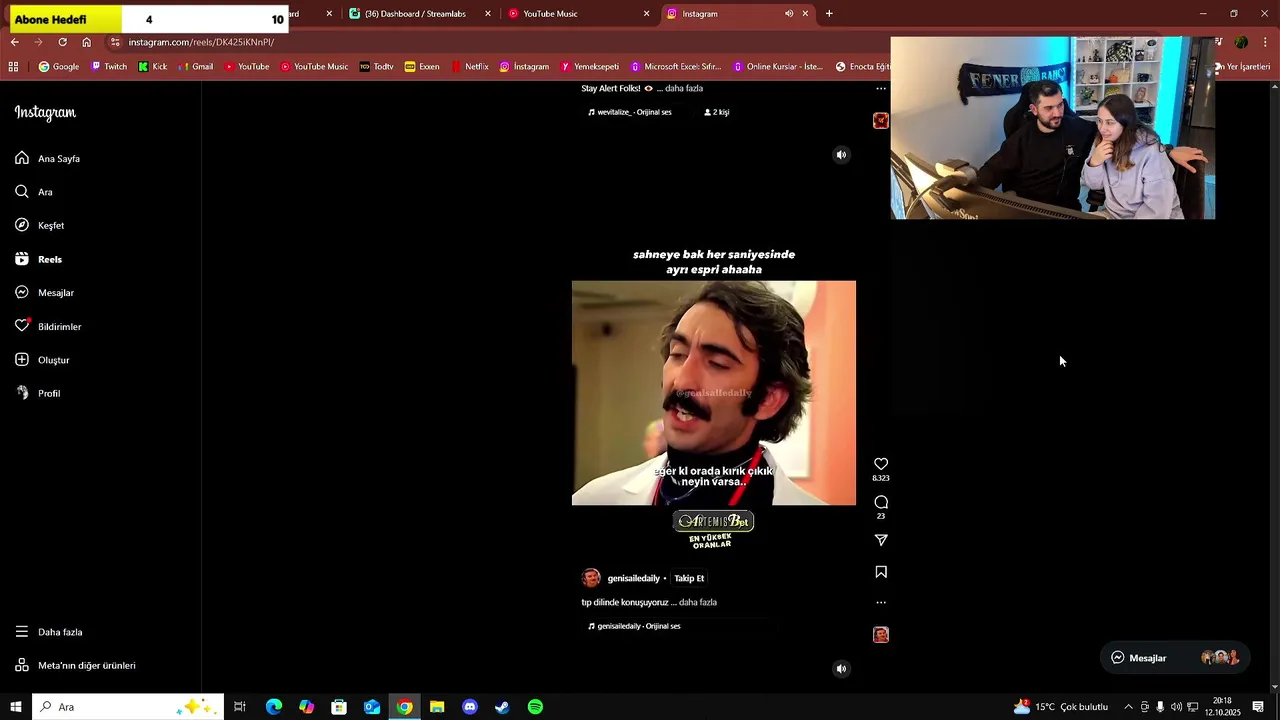
Task: Show the '2 kişi' tagged people
Action: 717,112
